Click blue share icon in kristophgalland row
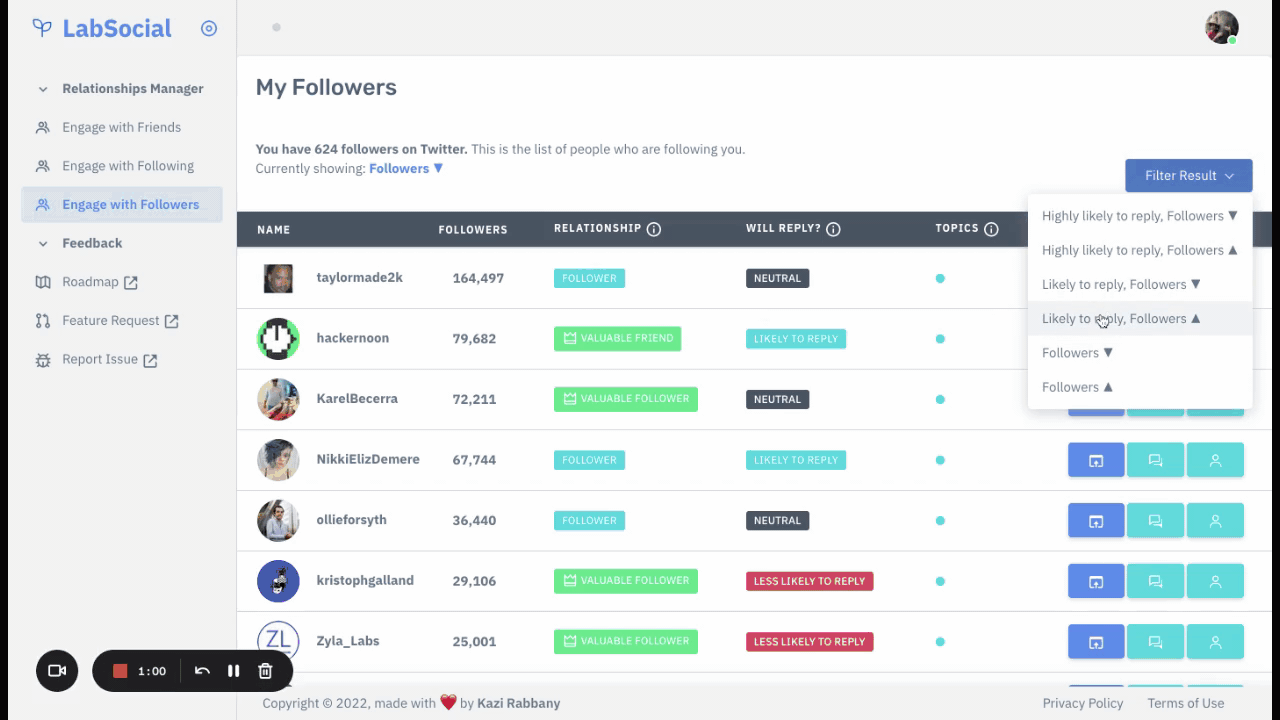Screen dimensions: 1280x720 click(x=1096, y=581)
